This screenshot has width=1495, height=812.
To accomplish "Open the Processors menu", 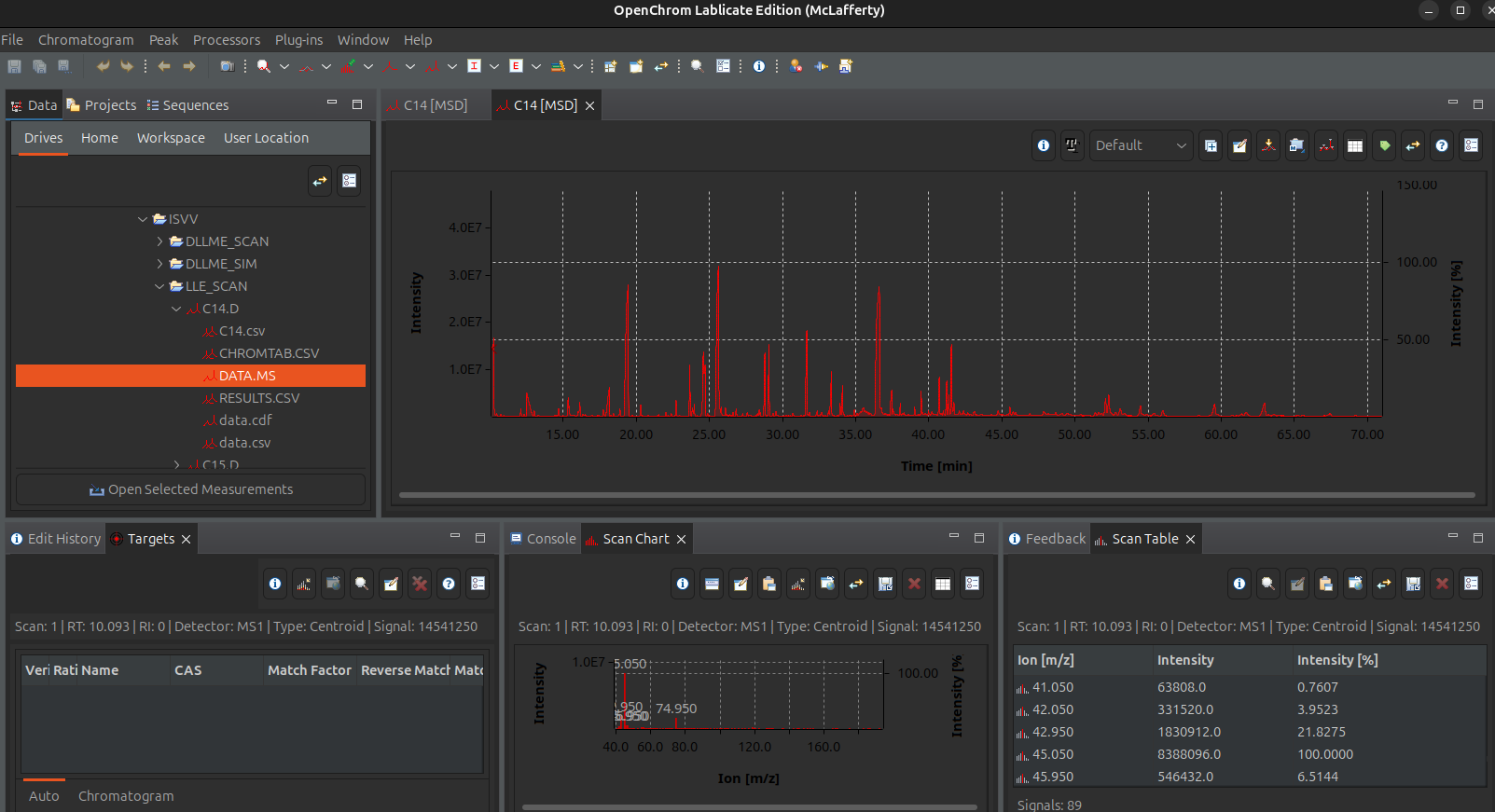I will tap(226, 40).
